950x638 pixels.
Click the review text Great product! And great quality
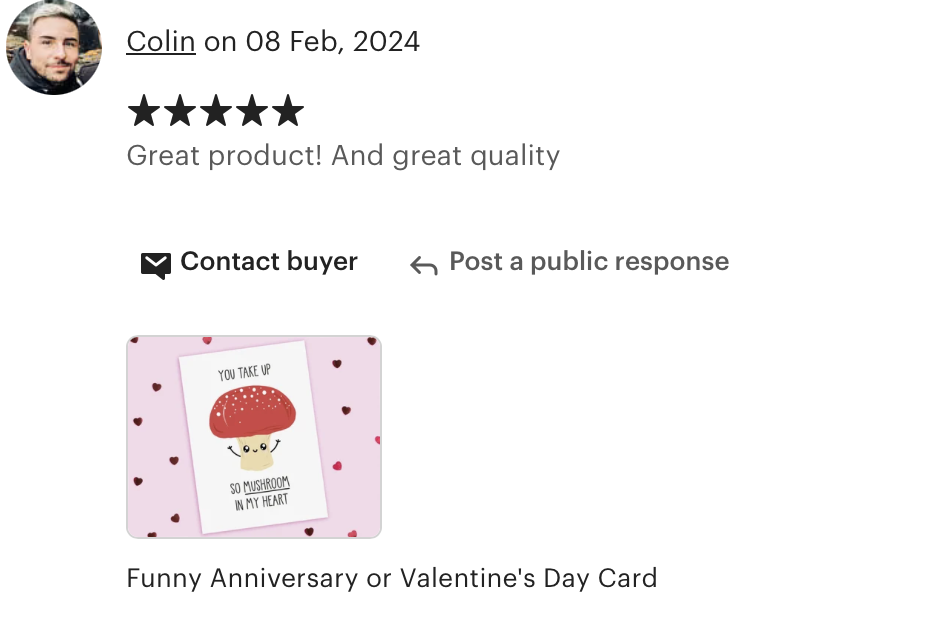click(343, 156)
